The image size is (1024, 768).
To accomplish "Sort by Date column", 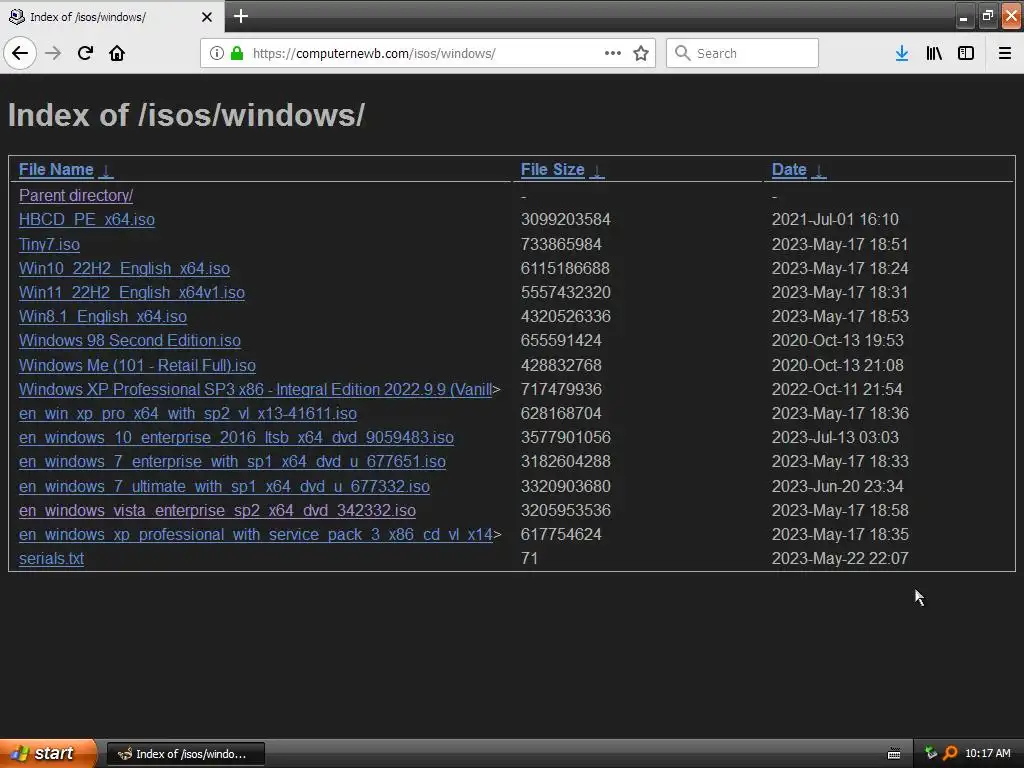I will tap(789, 170).
